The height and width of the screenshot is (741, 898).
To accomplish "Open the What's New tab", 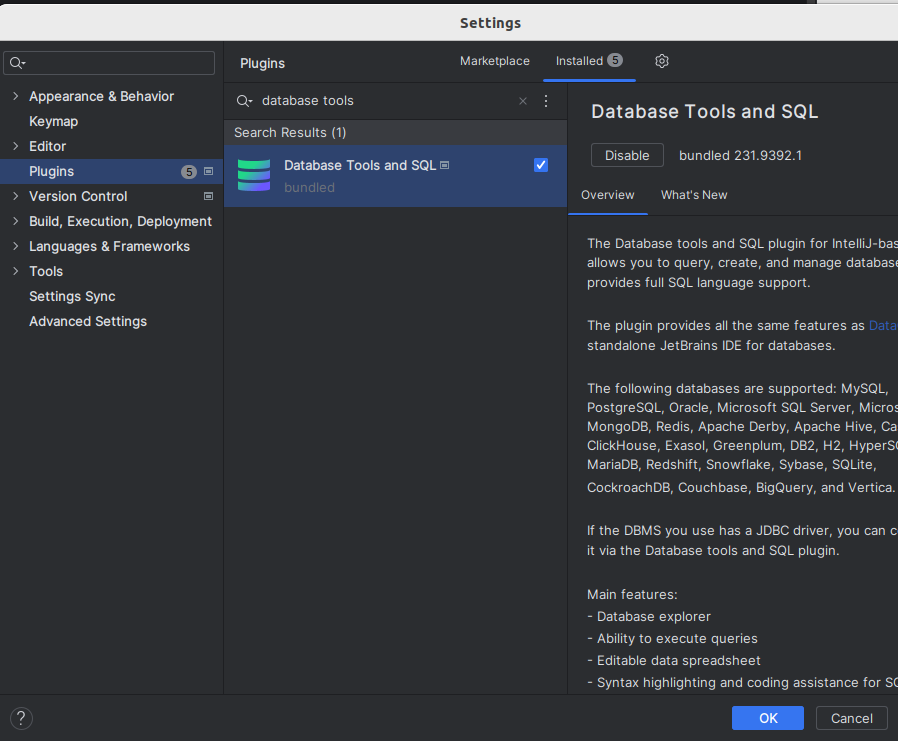I will click(694, 195).
